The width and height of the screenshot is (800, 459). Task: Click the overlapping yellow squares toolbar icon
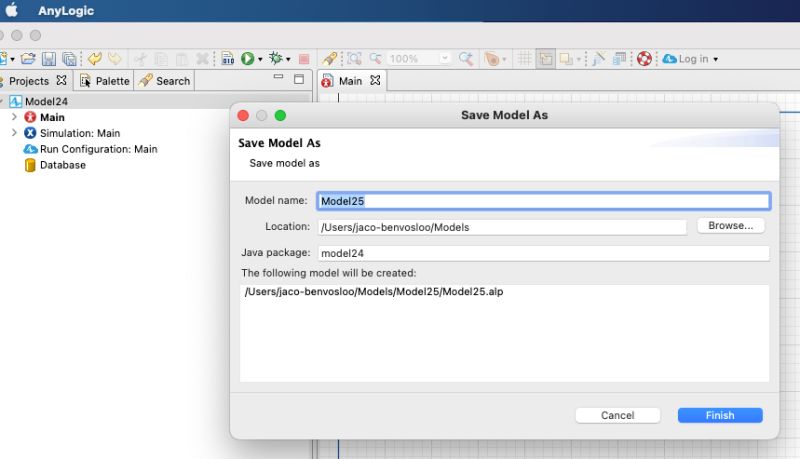(x=566, y=59)
